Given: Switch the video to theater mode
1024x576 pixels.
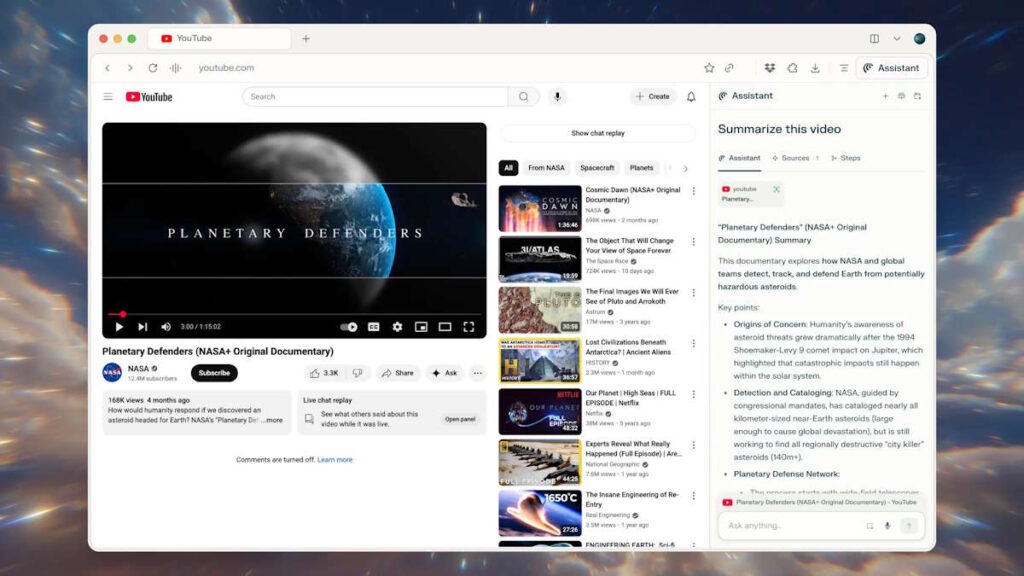Looking at the screenshot, I should [445, 327].
